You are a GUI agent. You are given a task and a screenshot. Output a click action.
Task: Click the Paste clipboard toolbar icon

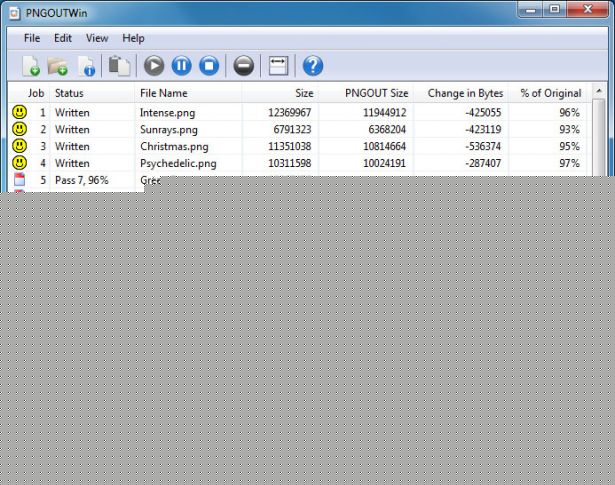[119, 65]
